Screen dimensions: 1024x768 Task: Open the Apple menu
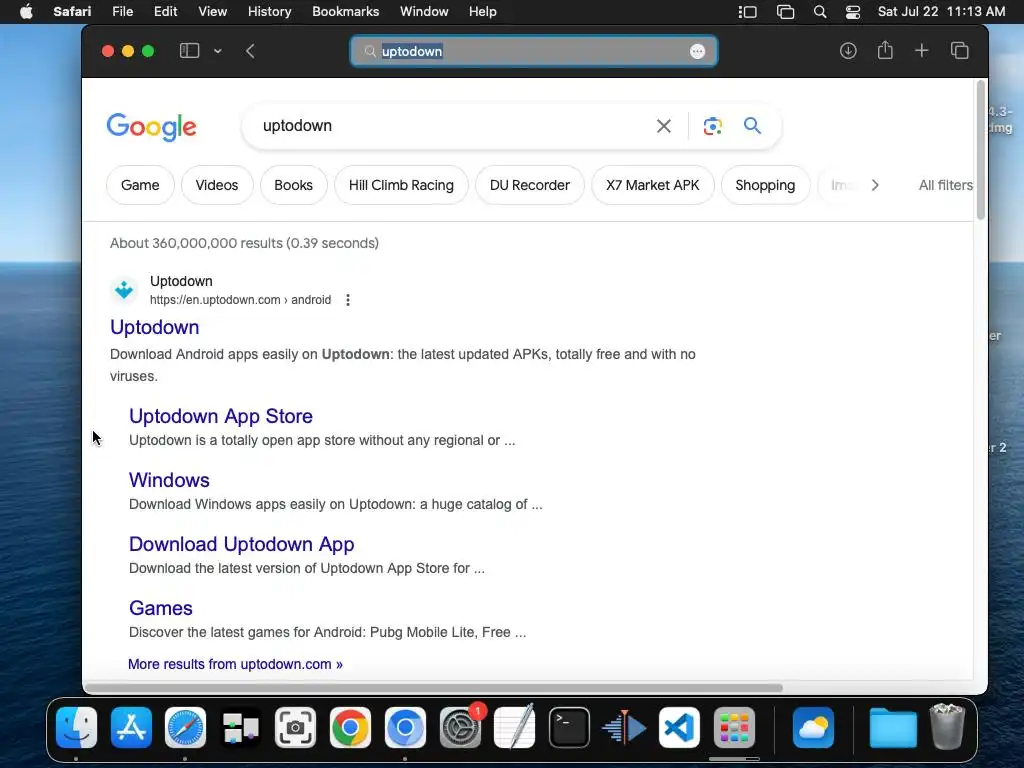pos(26,12)
